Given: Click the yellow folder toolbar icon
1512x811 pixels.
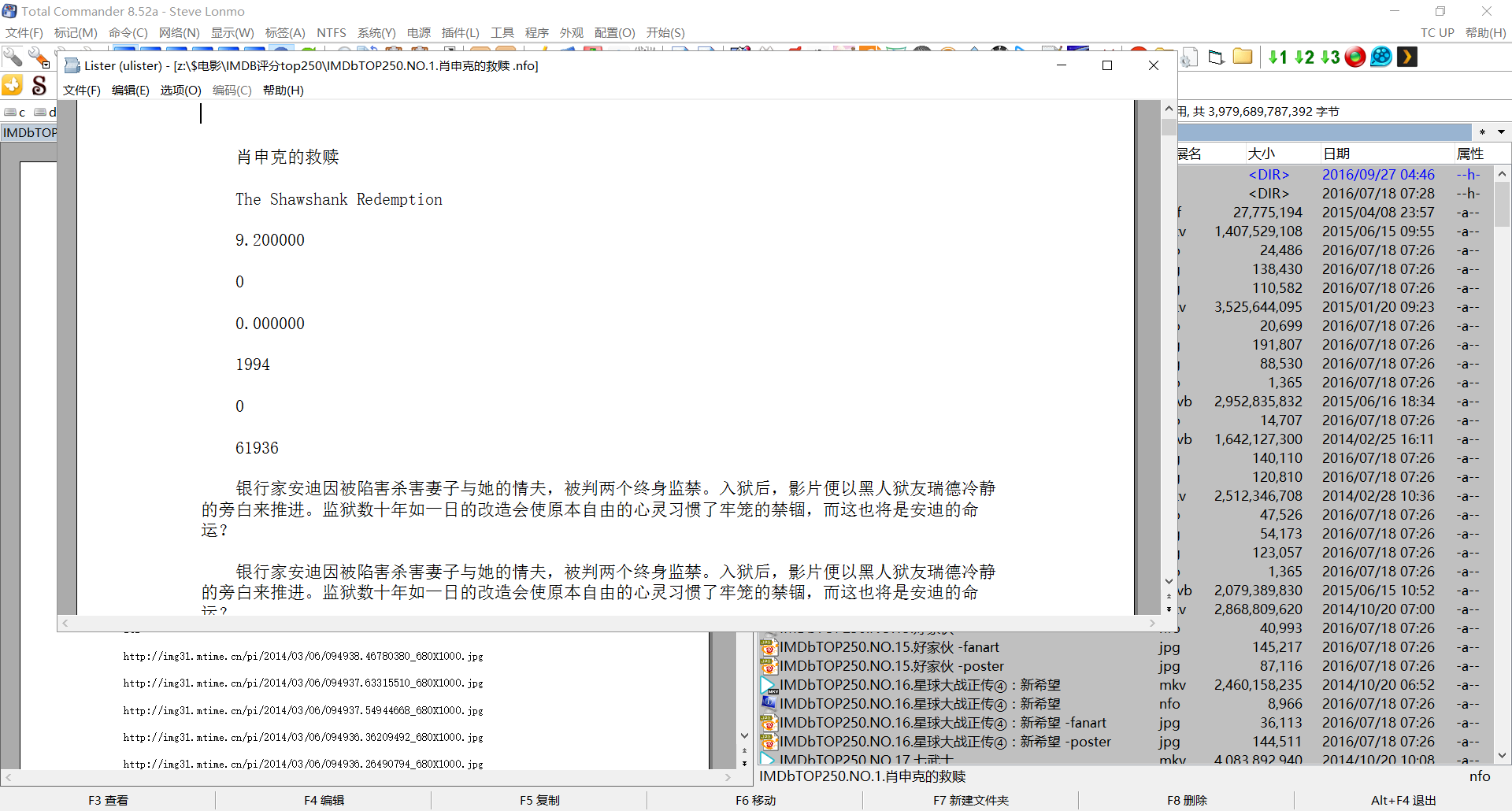Looking at the screenshot, I should click(x=1243, y=57).
